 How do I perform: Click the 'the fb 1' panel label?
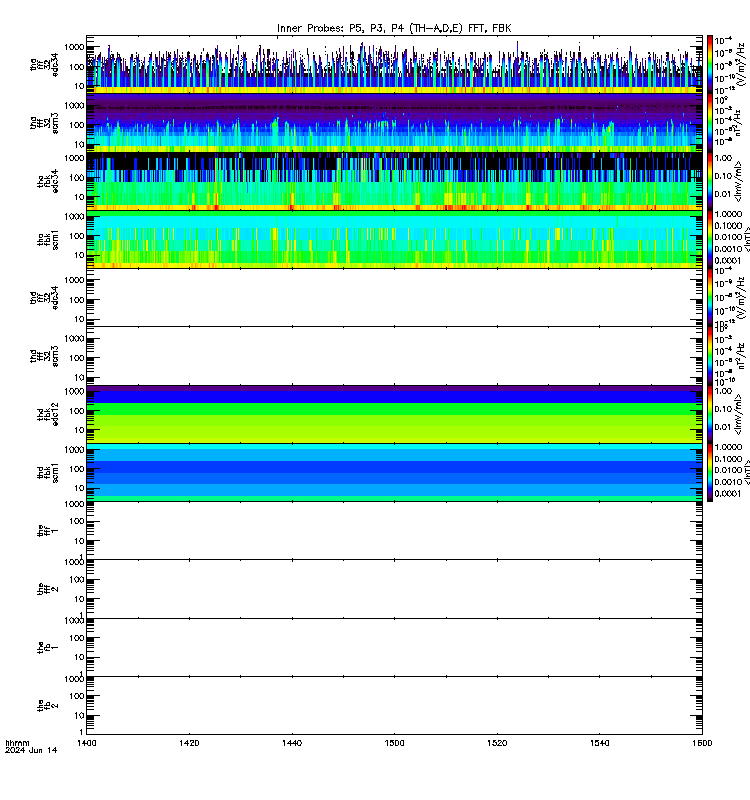click(47, 647)
